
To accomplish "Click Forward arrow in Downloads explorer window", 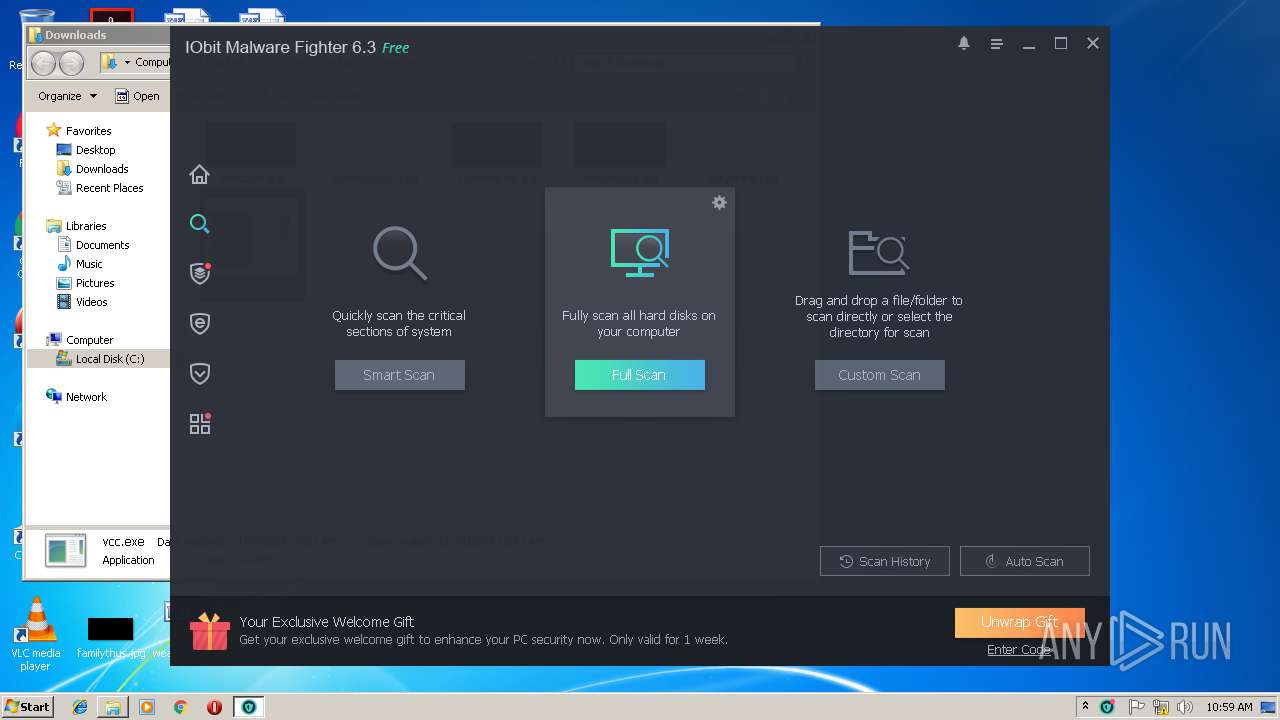I will [x=71, y=63].
